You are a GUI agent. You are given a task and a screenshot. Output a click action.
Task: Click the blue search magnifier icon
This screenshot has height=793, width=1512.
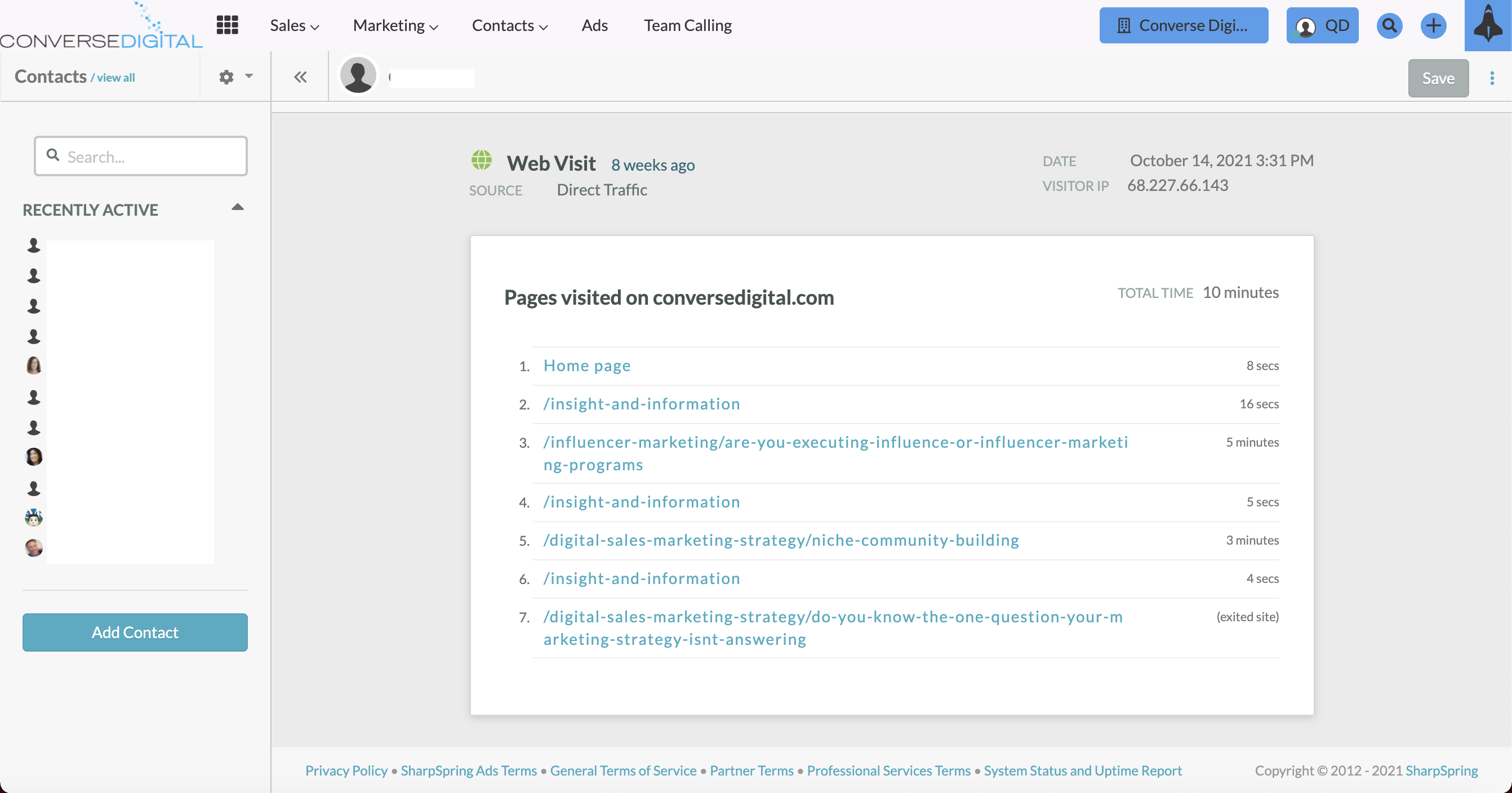1389,25
